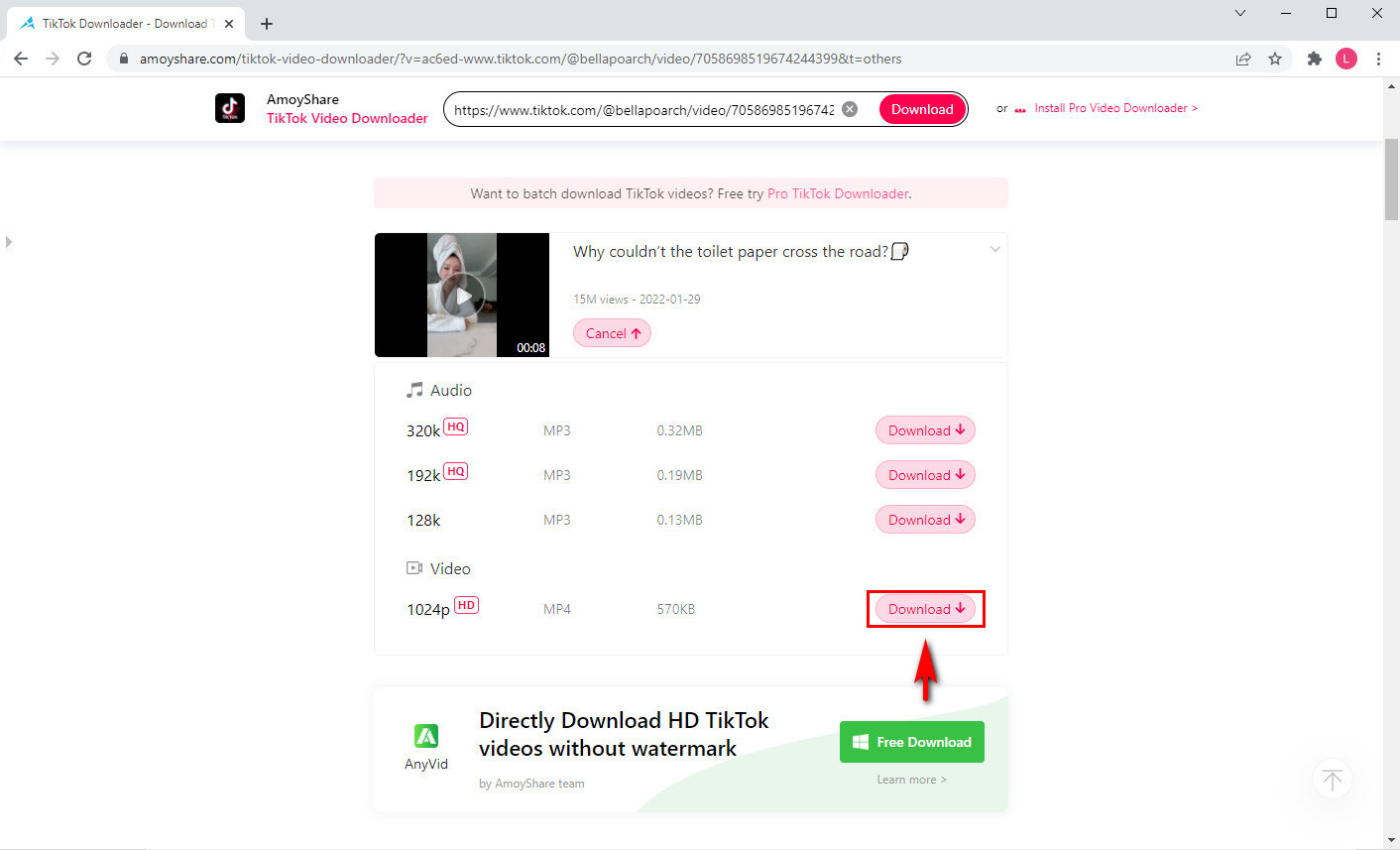Open the browser extensions puzzle icon
1400x850 pixels.
1314,59
